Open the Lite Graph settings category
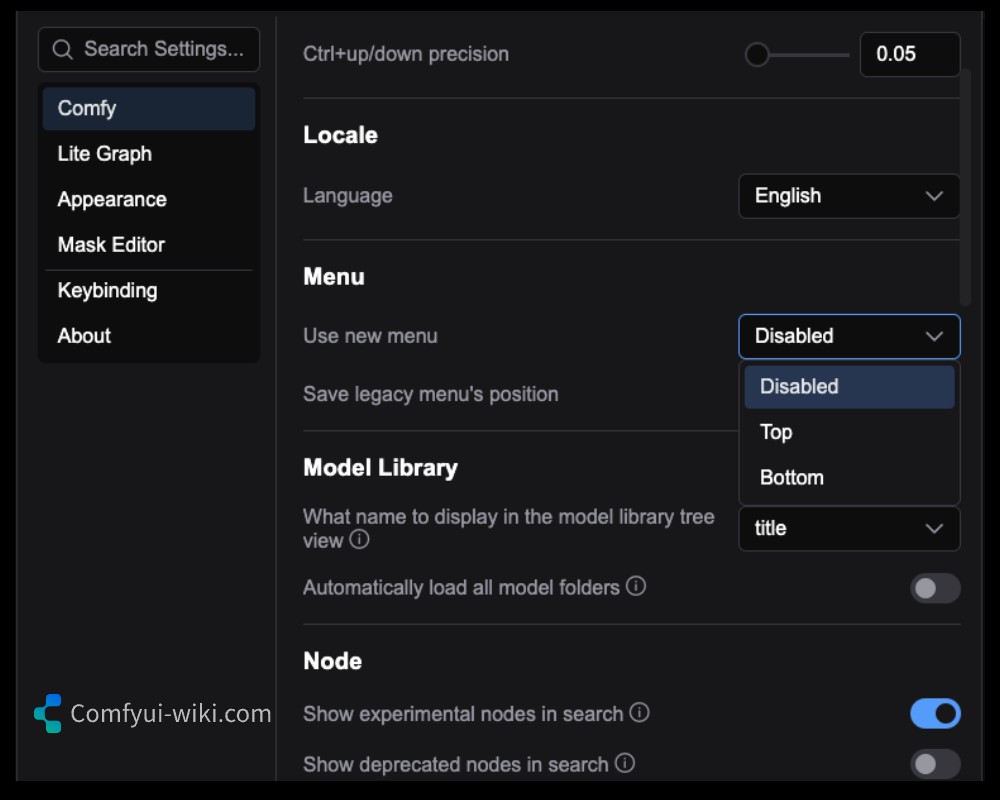The height and width of the screenshot is (800, 1000). [x=105, y=154]
